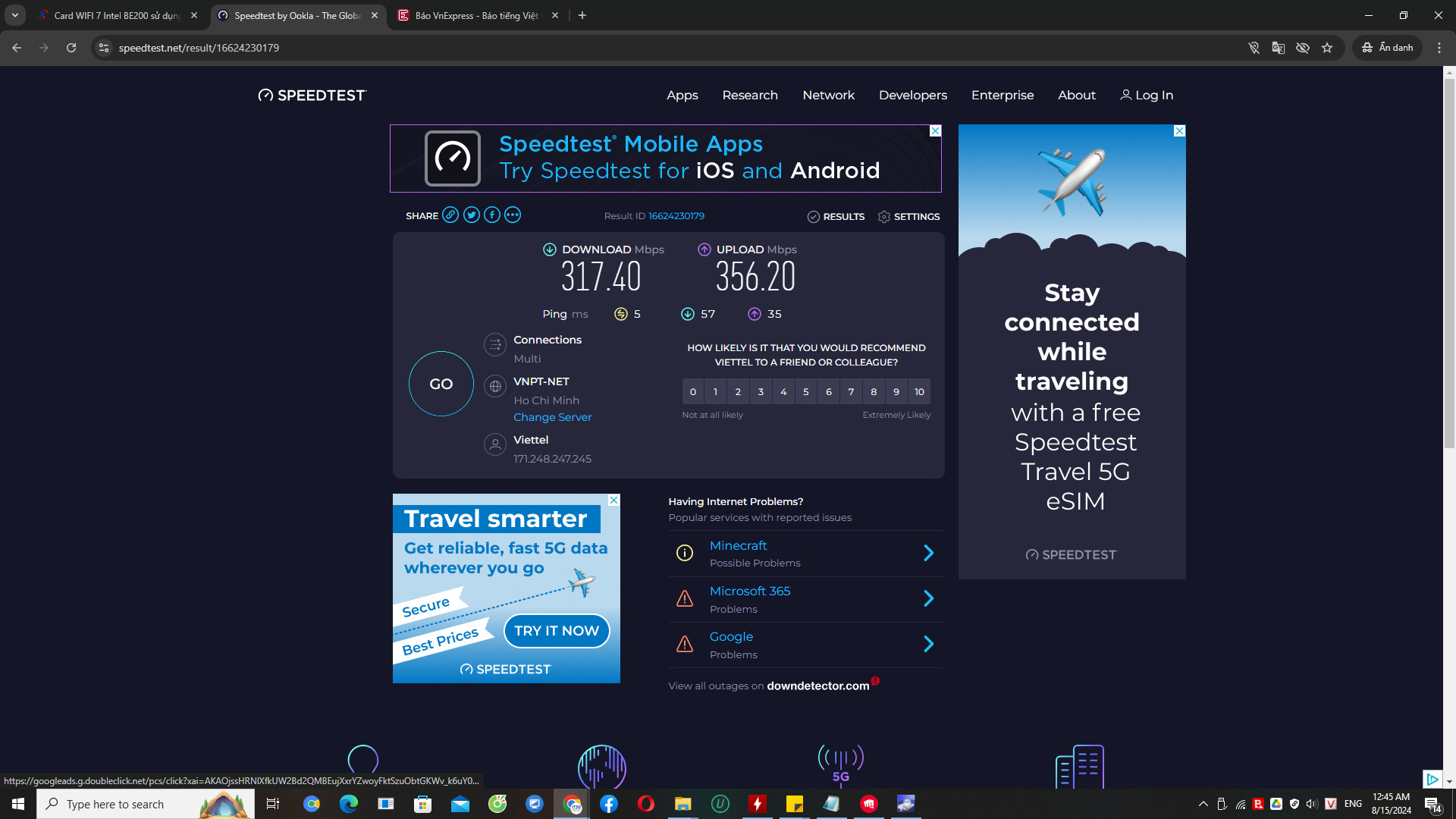Close the Speedtest Mobile Apps banner ad

tap(936, 131)
